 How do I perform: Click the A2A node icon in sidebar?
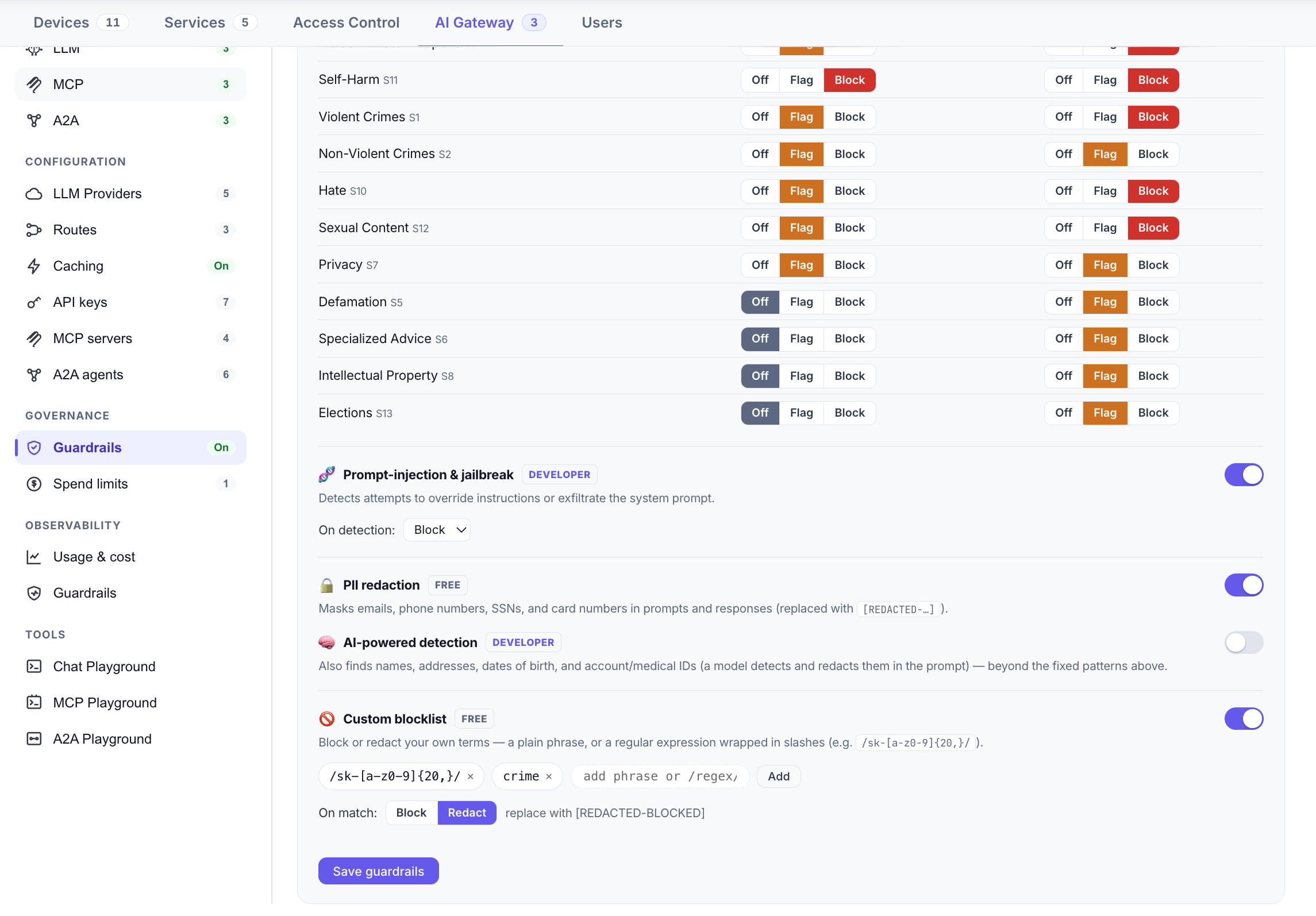[x=34, y=121]
